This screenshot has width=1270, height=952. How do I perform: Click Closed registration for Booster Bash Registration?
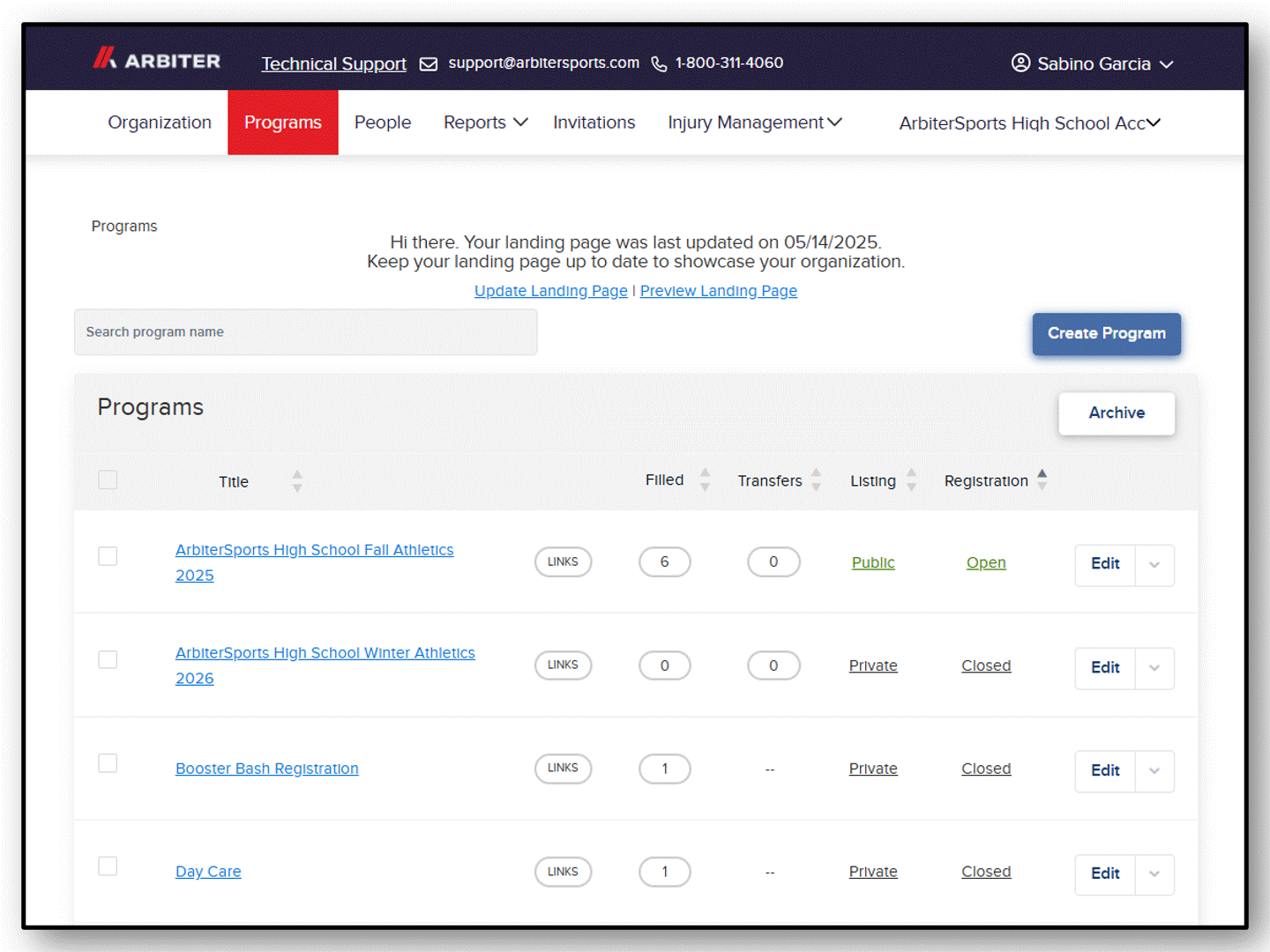click(986, 769)
